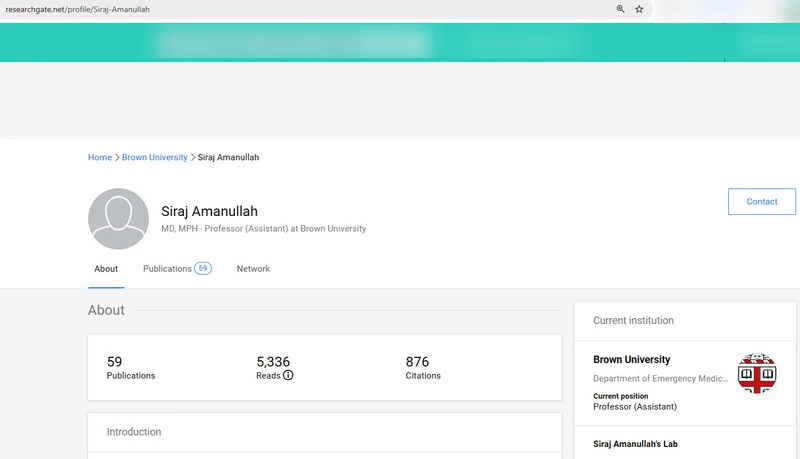Click the Contact button
Viewport: 800px width, 459px height.
click(x=762, y=201)
